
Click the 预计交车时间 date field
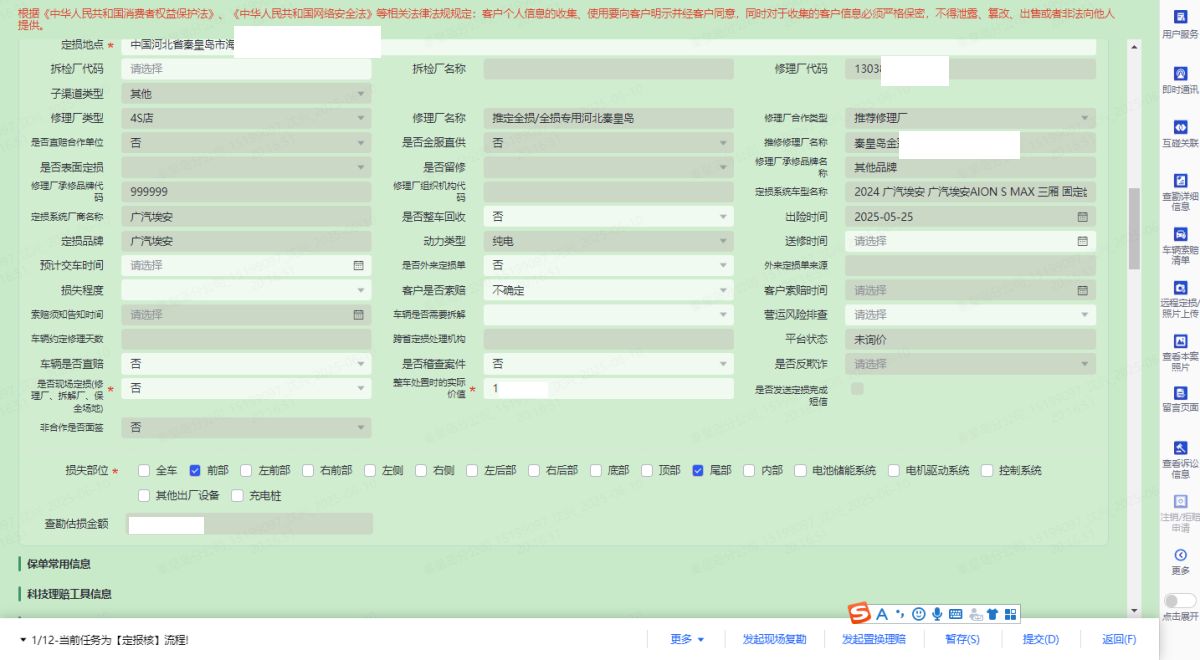tap(245, 266)
